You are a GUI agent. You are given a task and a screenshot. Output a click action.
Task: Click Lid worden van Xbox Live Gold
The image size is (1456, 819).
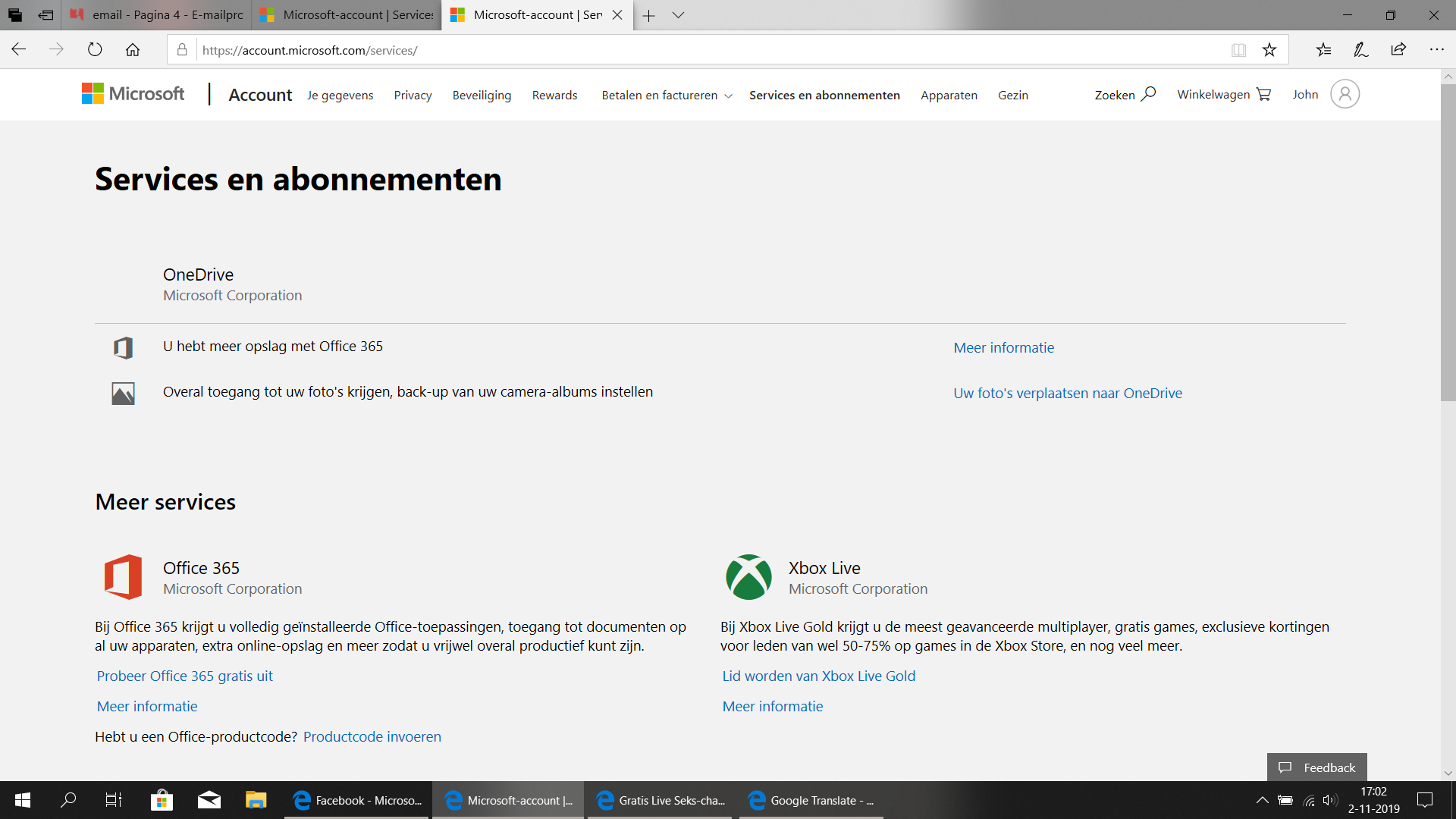(818, 676)
